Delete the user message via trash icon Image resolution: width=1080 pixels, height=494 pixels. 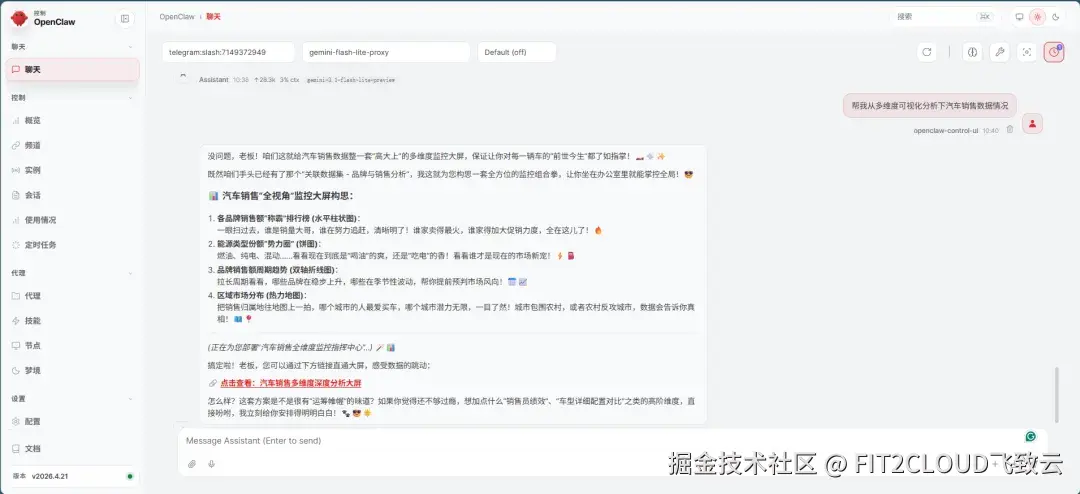pyautogui.click(x=1010, y=130)
